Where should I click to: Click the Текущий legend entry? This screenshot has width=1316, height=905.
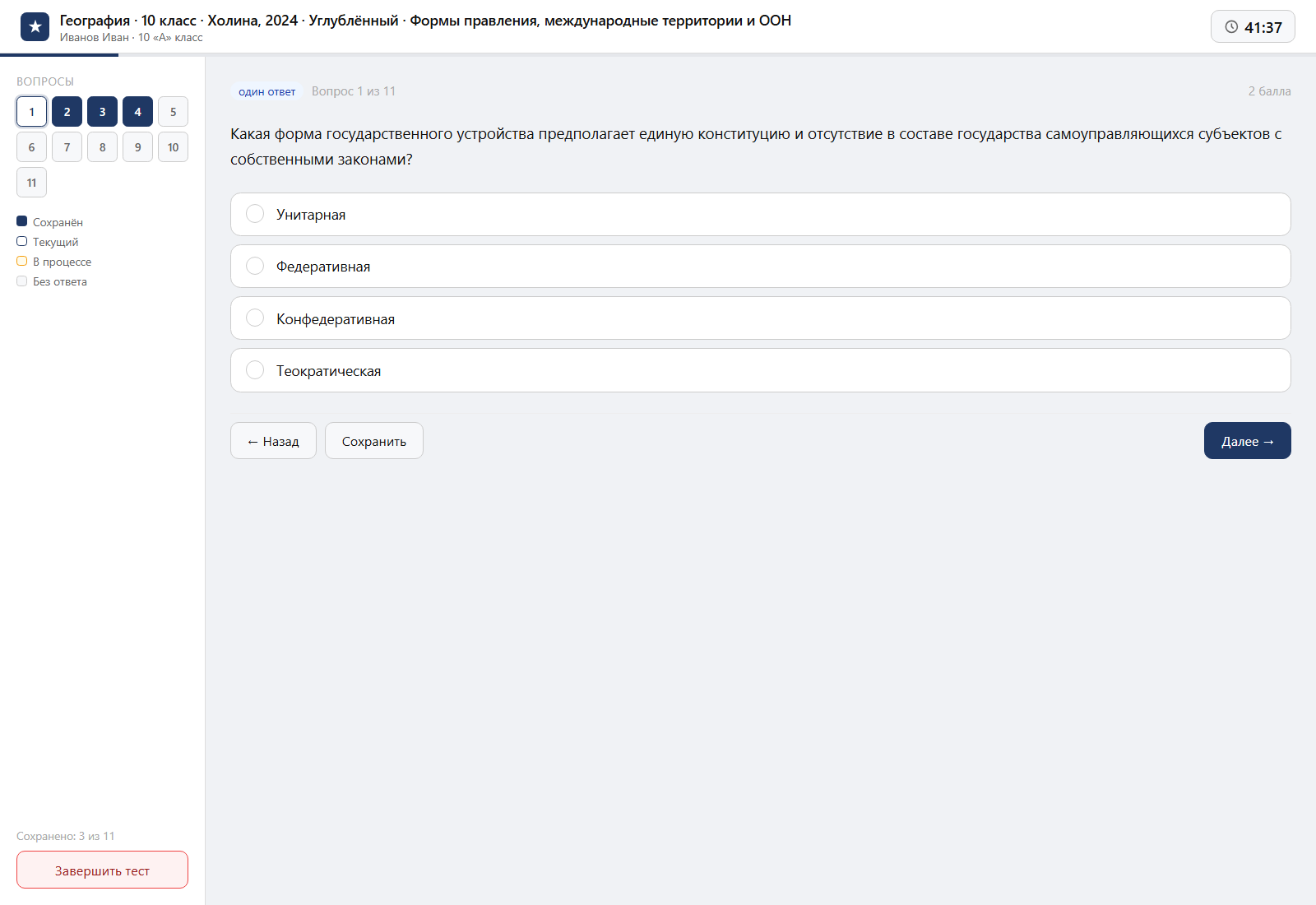pos(48,242)
